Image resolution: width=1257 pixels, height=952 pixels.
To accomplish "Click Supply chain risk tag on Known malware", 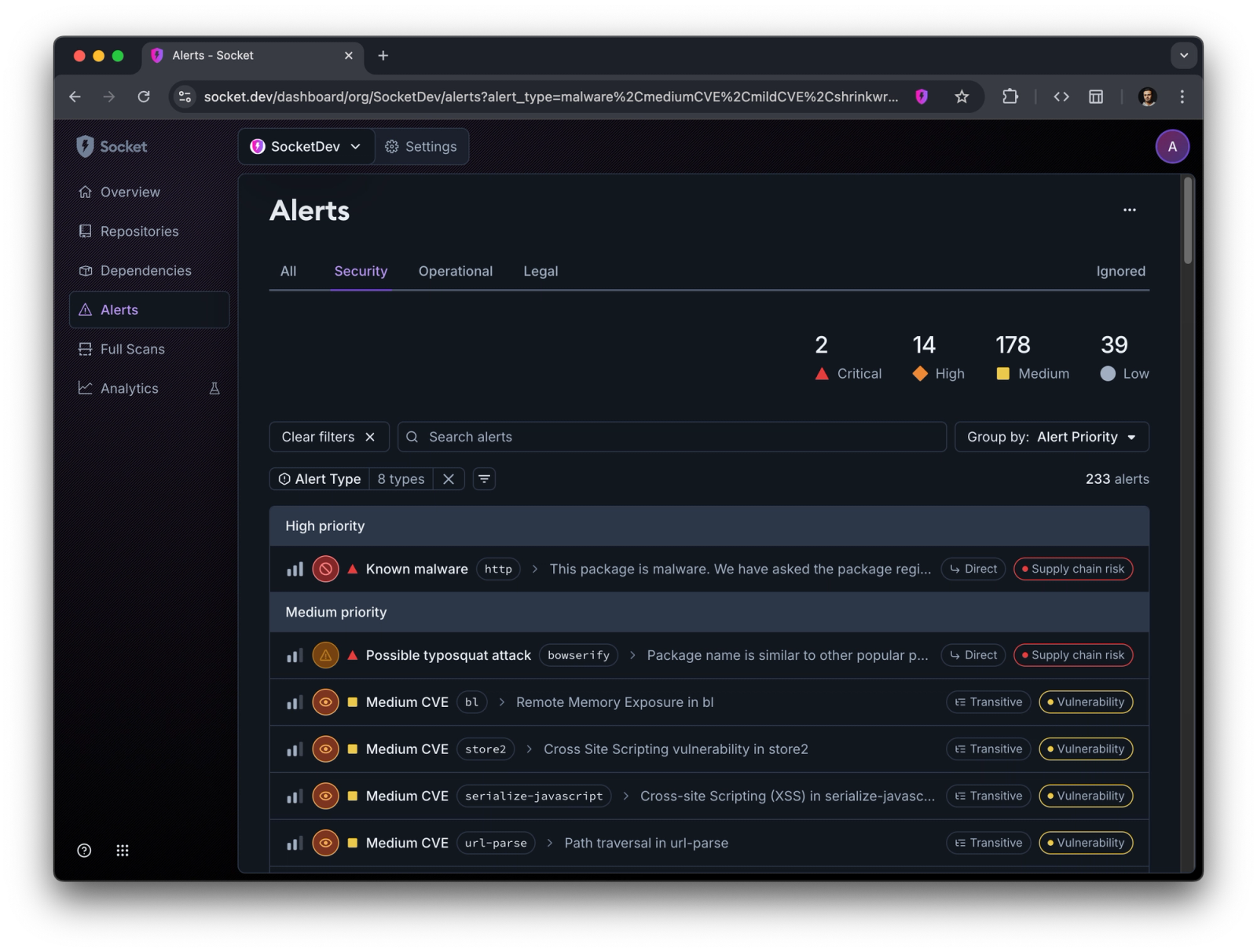I will (1073, 569).
